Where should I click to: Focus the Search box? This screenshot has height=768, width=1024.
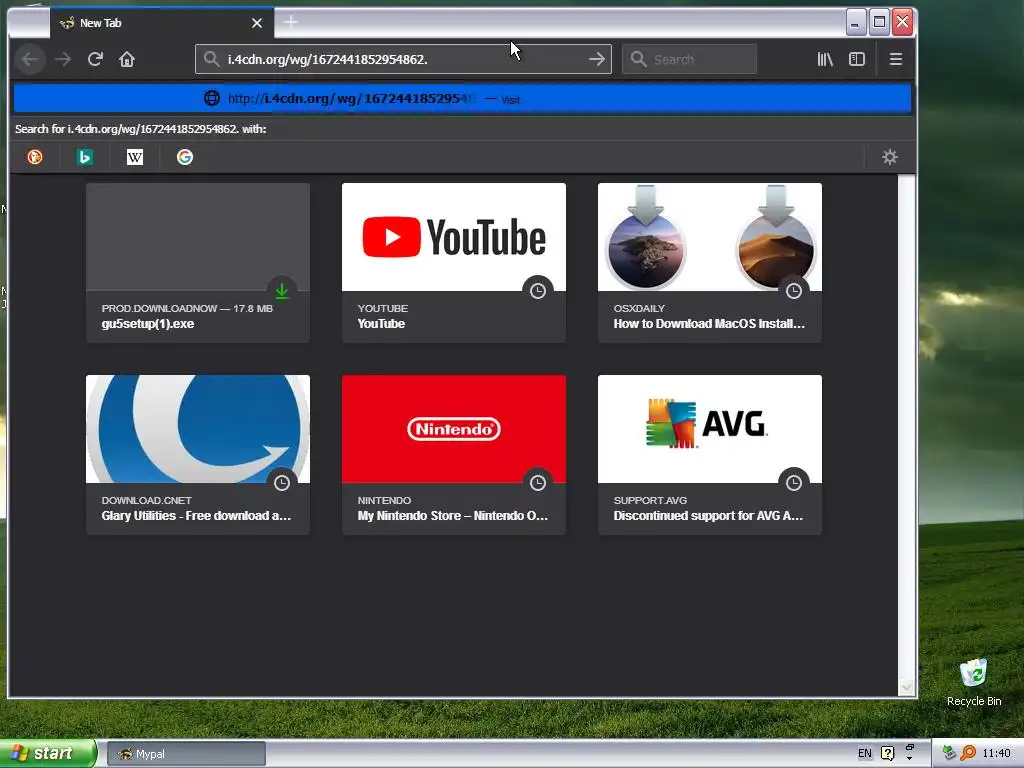tap(689, 59)
